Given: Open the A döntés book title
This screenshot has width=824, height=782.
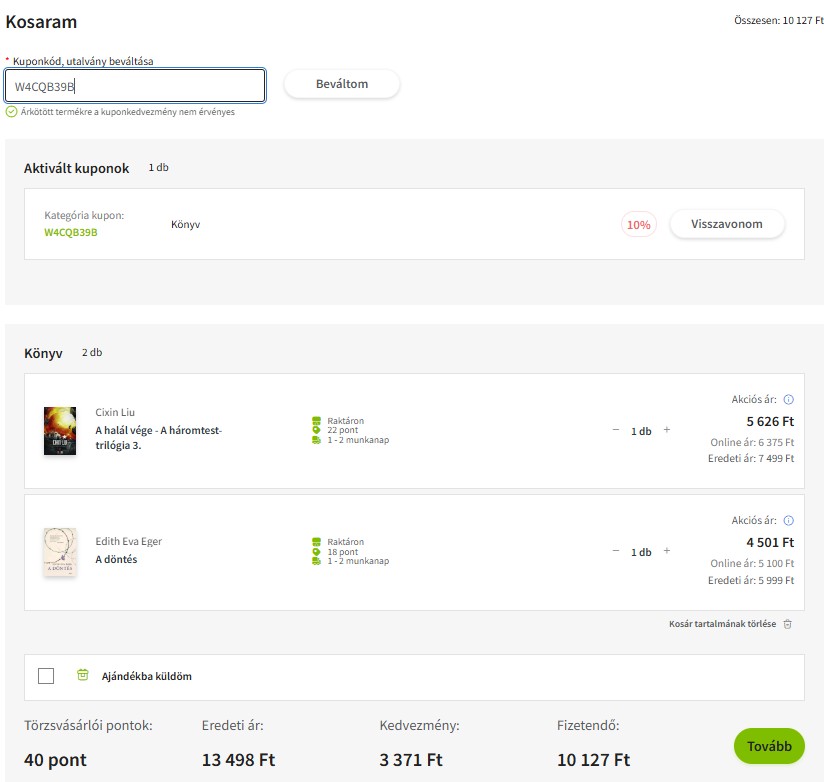Looking at the screenshot, I should 116,559.
